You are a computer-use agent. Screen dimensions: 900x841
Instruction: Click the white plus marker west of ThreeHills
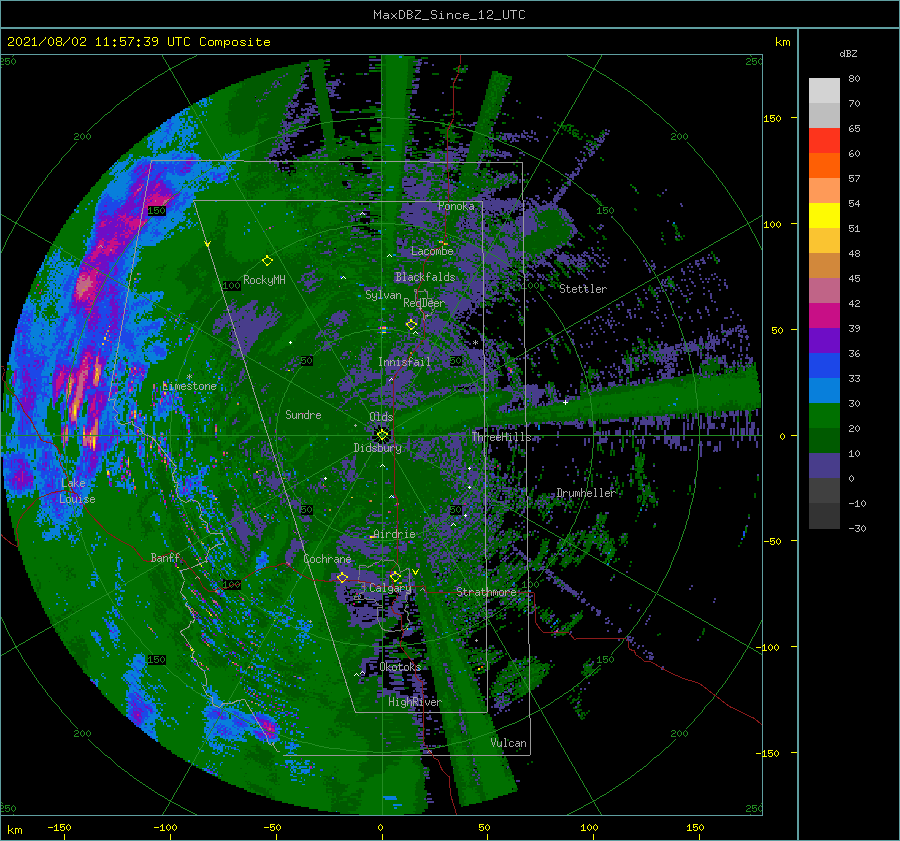click(565, 402)
